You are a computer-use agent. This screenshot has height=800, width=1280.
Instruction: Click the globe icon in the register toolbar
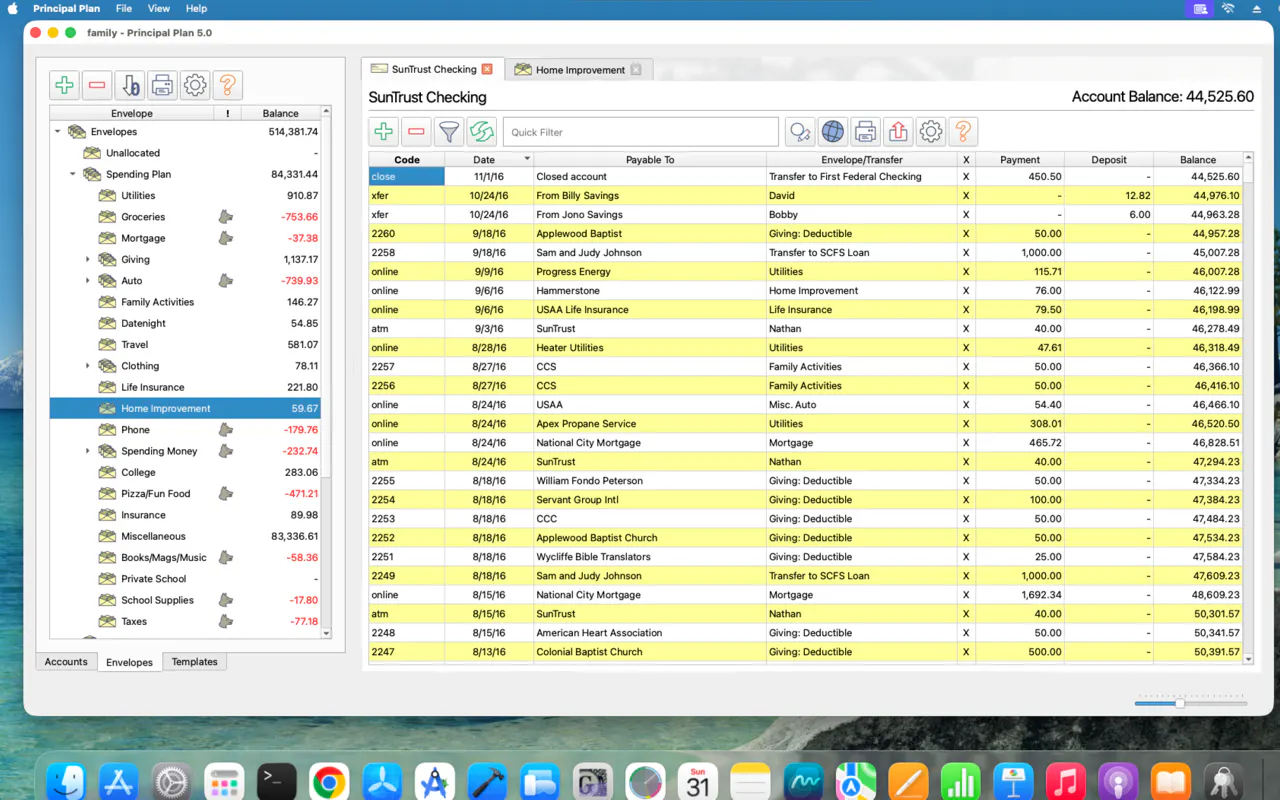pos(832,132)
